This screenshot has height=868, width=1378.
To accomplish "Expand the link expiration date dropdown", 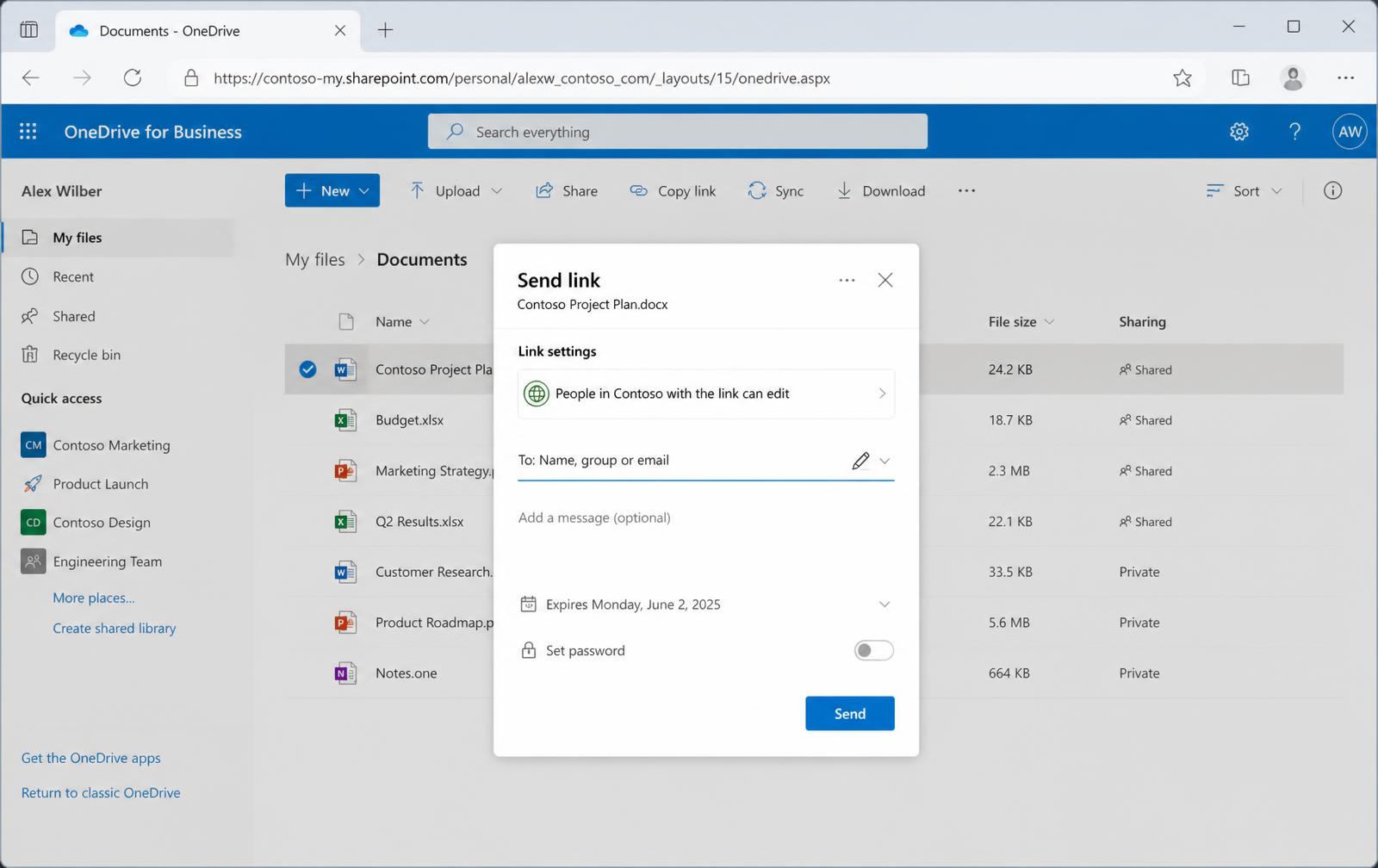I will [x=885, y=604].
